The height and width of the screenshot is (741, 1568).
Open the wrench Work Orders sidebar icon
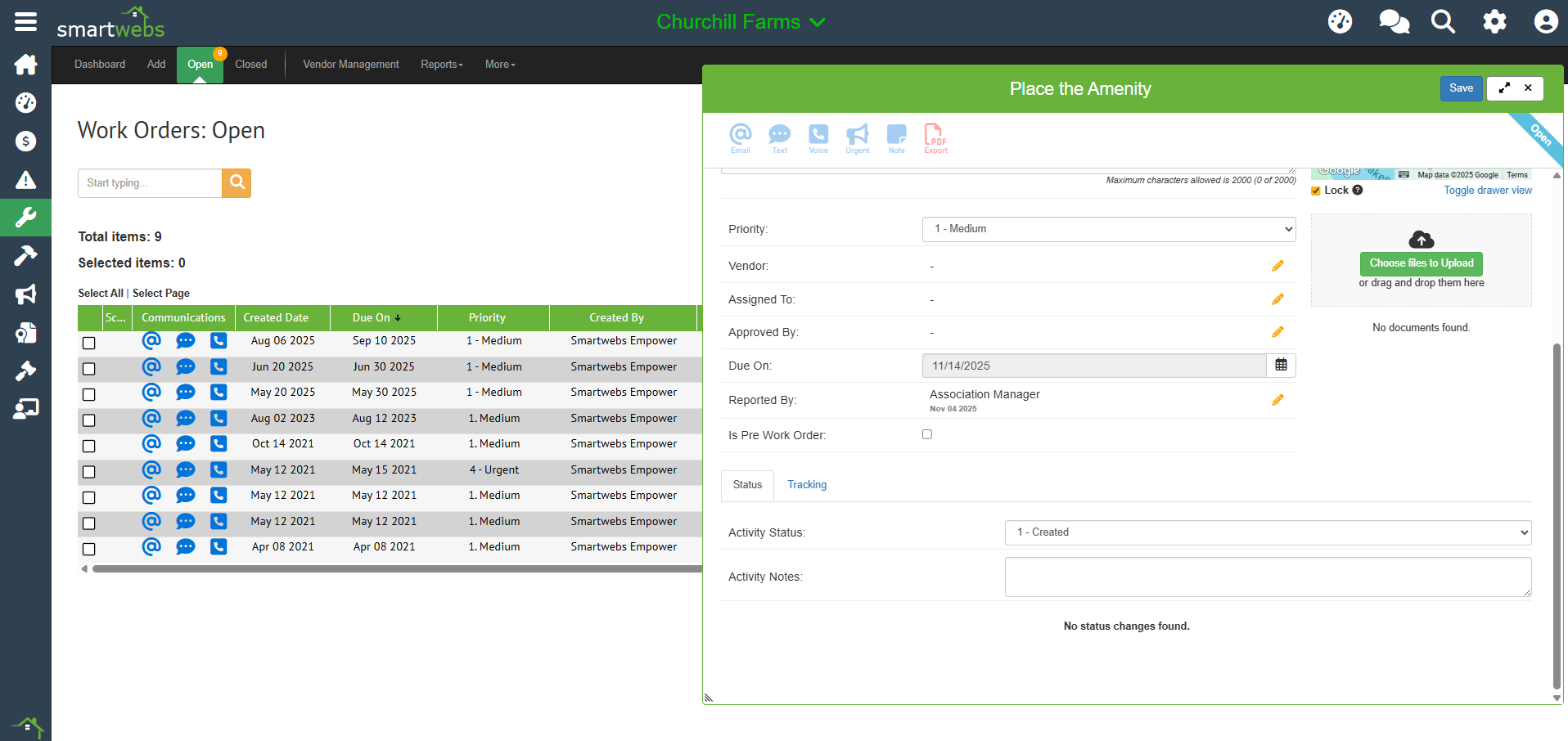[25, 218]
